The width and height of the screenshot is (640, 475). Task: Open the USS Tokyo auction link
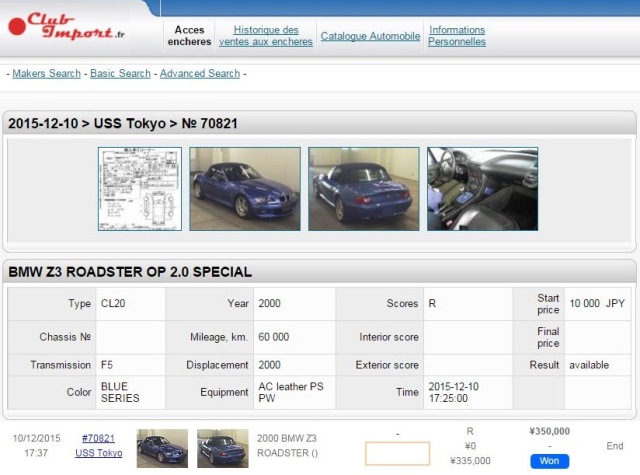98,453
